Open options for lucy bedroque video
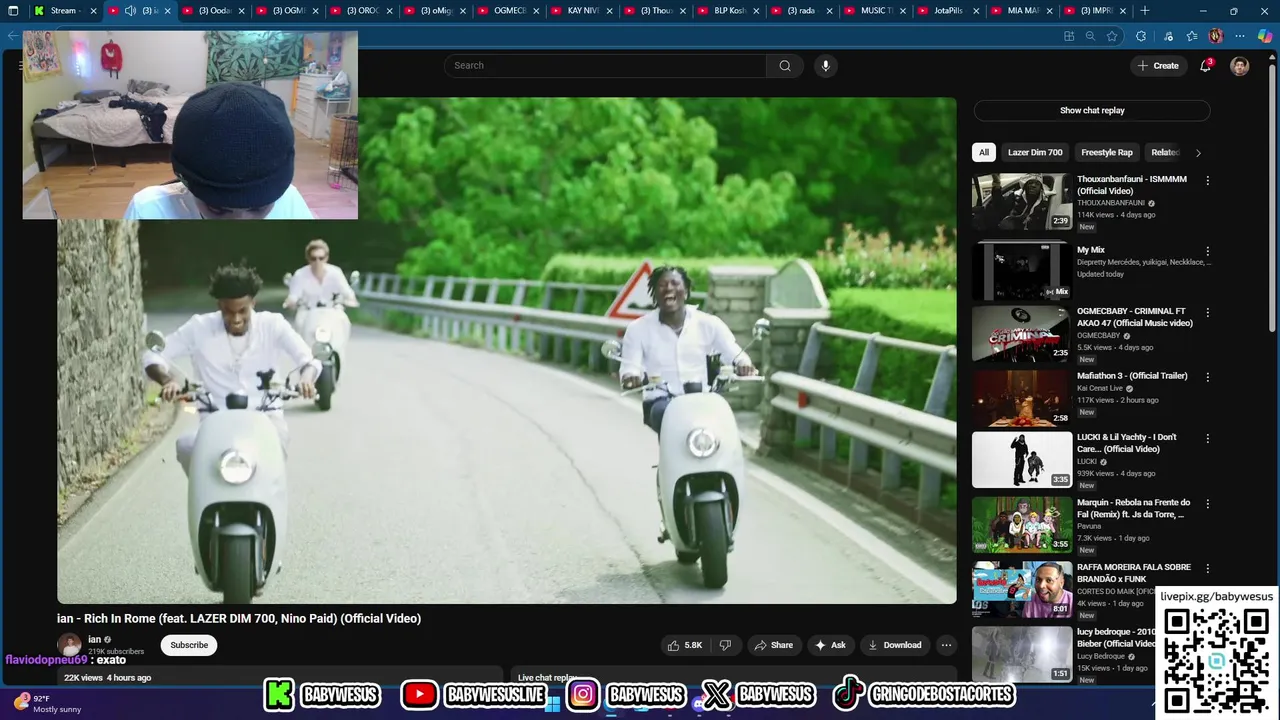 1207,633
